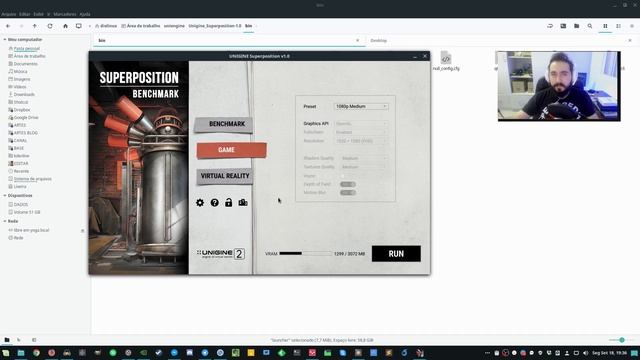Collapse the Meu computador section
The width and height of the screenshot is (640, 360).
pyautogui.click(x=4, y=40)
